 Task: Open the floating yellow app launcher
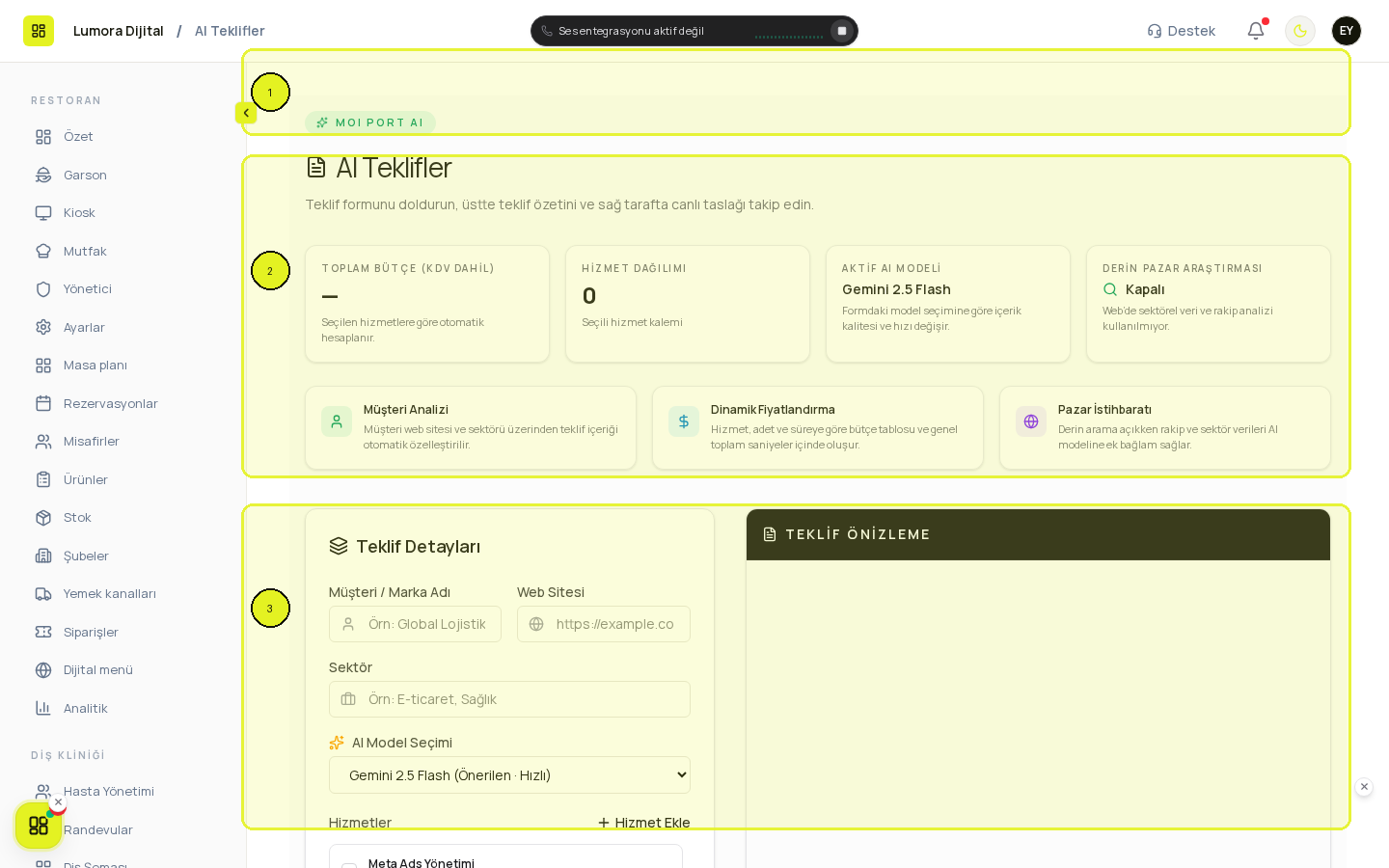coord(39,826)
